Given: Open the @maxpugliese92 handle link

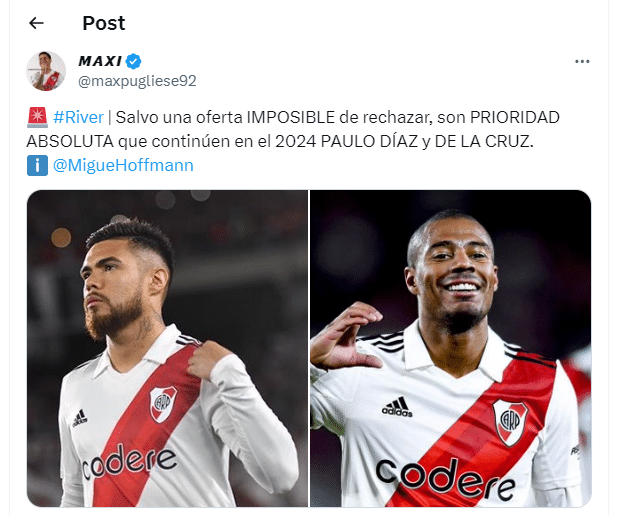Looking at the screenshot, I should [137, 81].
